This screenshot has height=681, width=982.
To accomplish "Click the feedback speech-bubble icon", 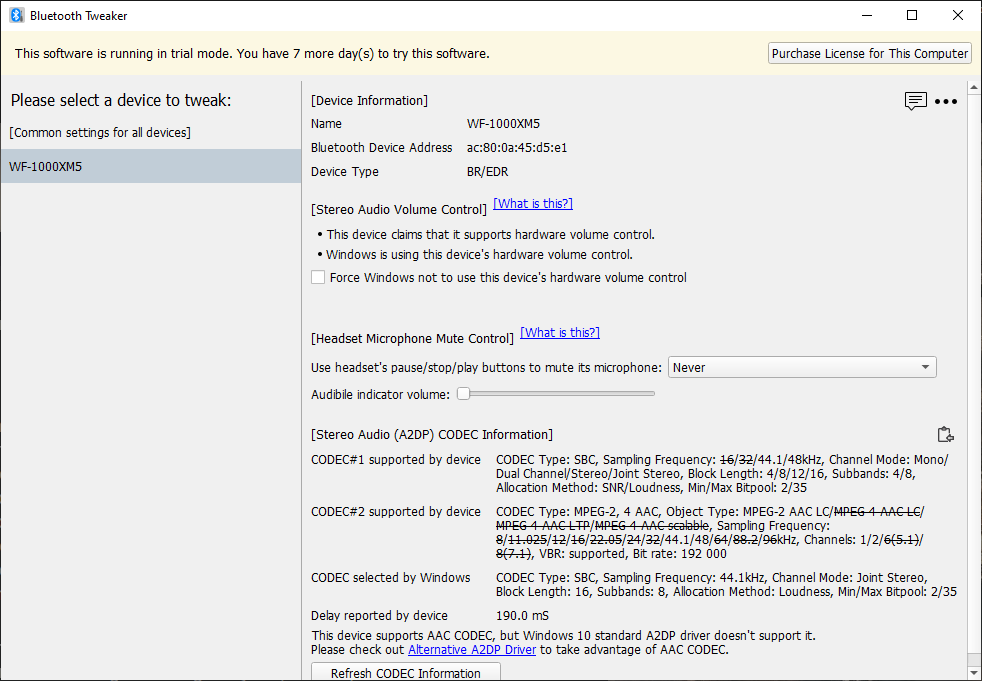I will click(915, 101).
